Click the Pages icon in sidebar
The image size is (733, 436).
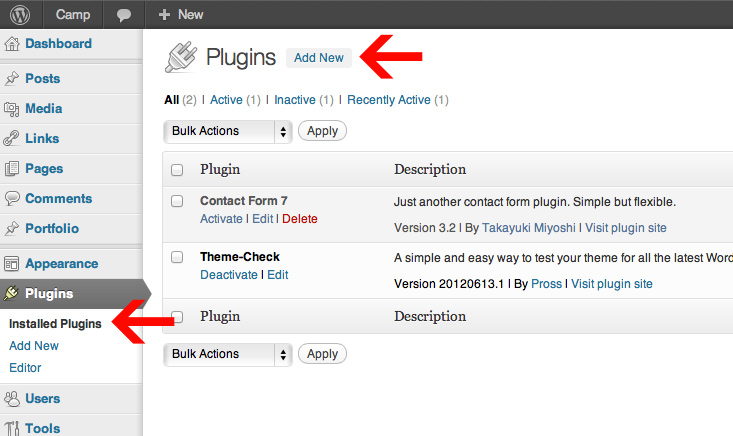click(x=12, y=169)
